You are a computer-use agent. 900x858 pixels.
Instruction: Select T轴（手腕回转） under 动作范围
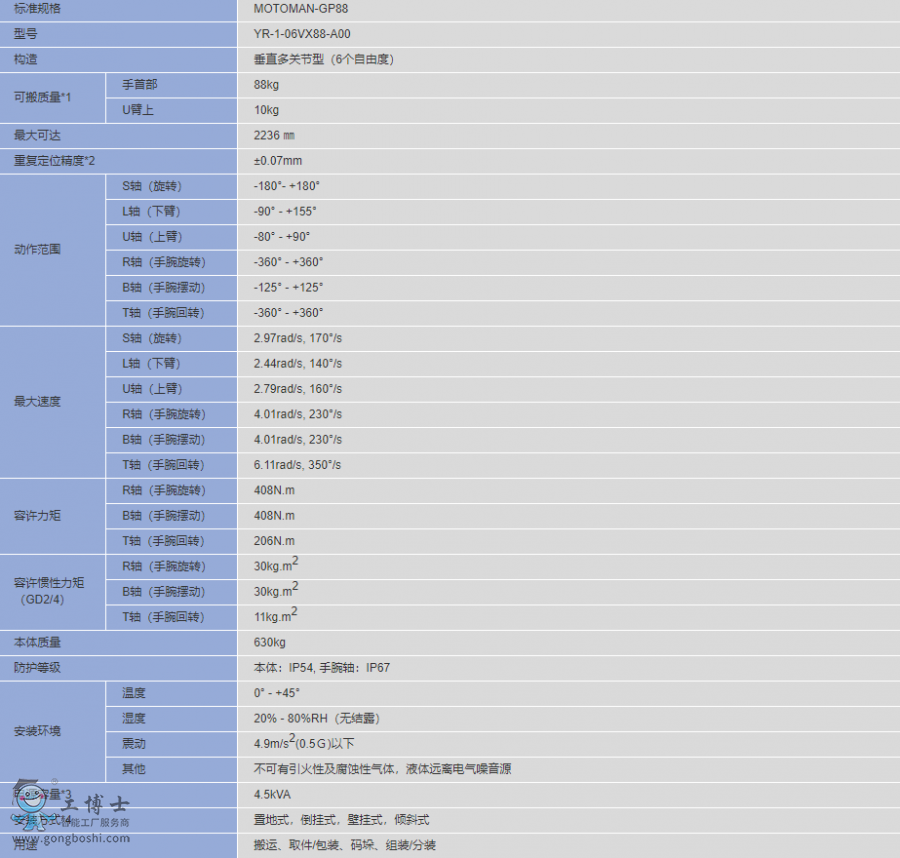[164, 313]
